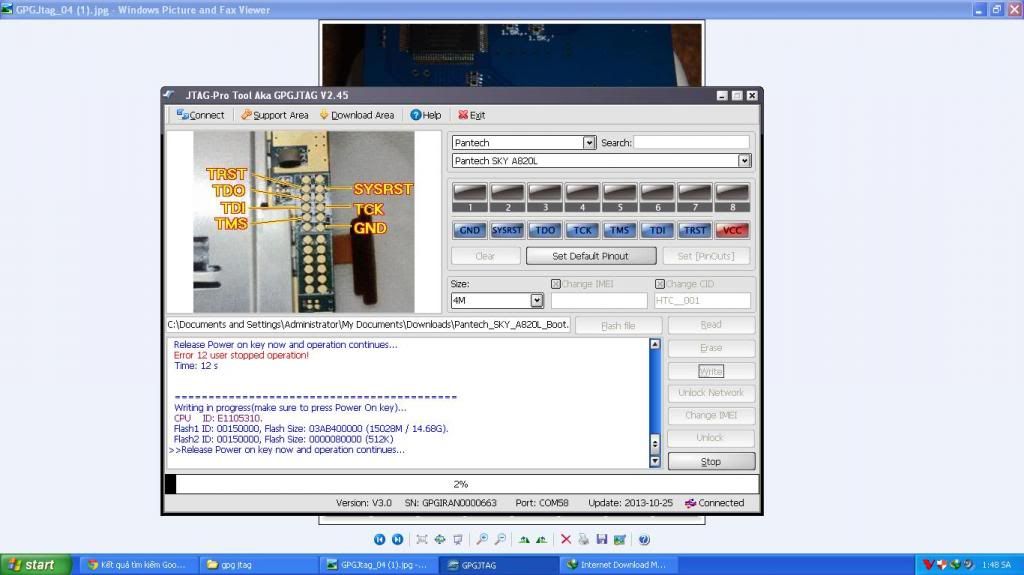Select pin slot 1 in GPGJTAG
The image size is (1024, 575).
(x=470, y=197)
